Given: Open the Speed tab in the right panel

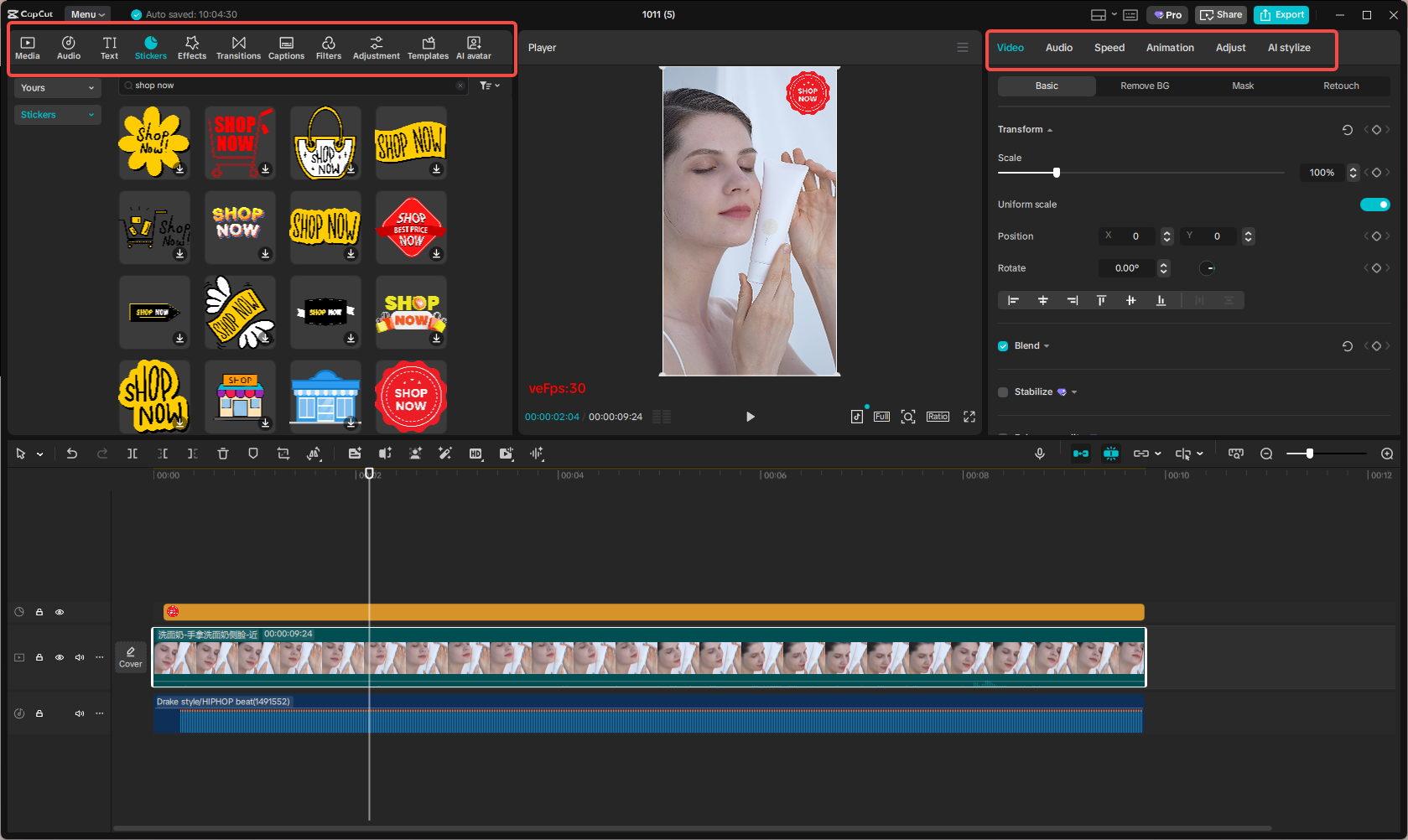Looking at the screenshot, I should pos(1109,48).
